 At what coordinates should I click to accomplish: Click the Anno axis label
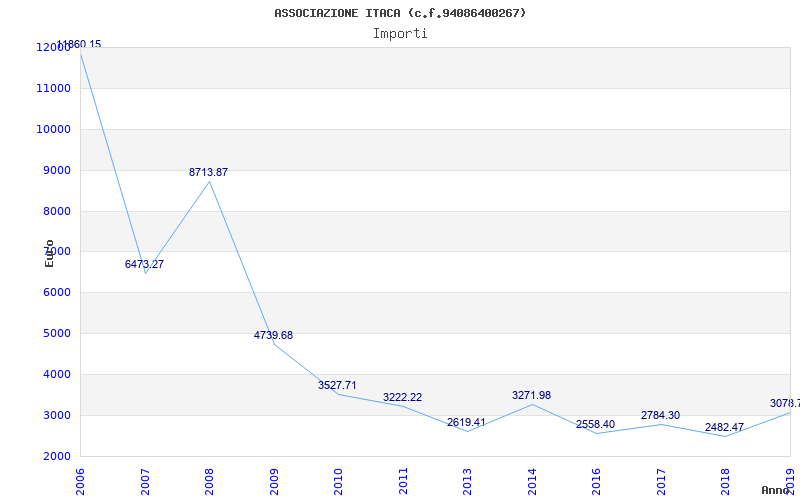775,490
